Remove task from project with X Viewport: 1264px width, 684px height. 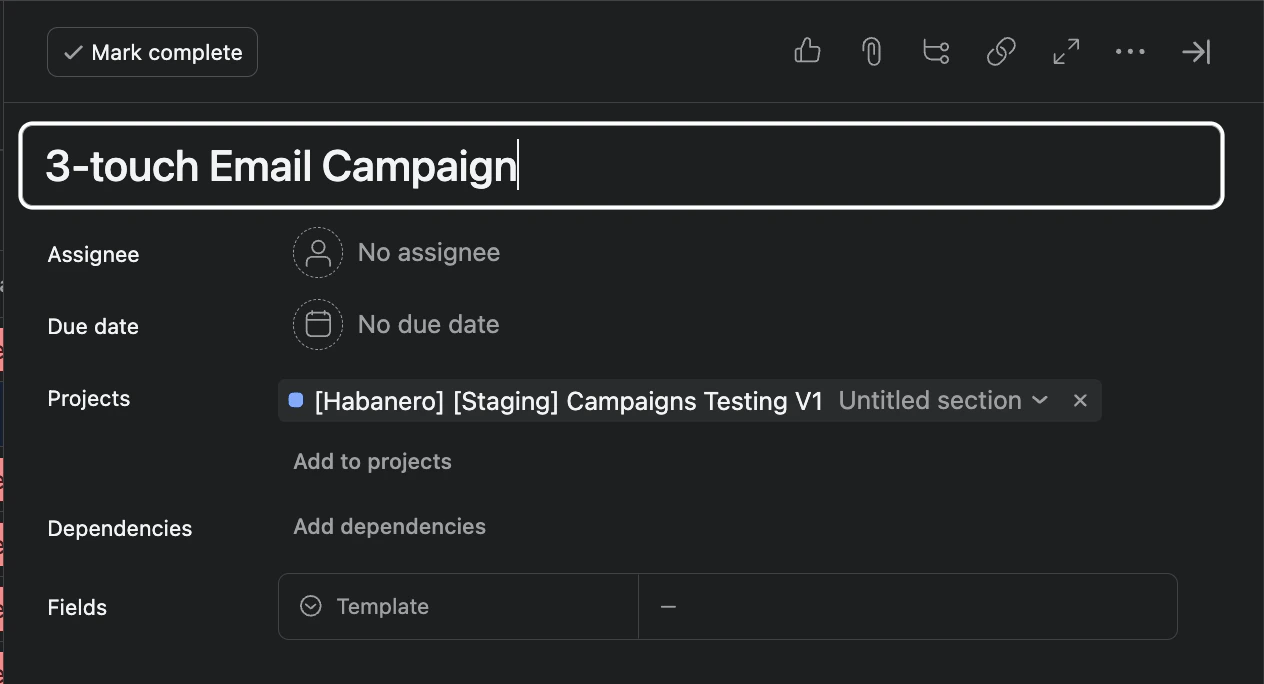tap(1080, 401)
